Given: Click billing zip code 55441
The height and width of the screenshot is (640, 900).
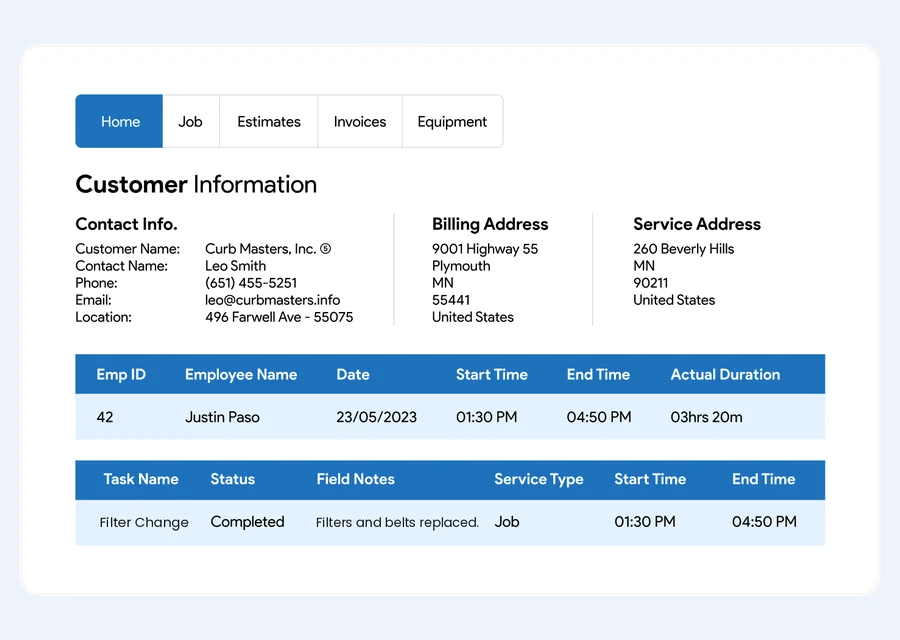Looking at the screenshot, I should (451, 300).
